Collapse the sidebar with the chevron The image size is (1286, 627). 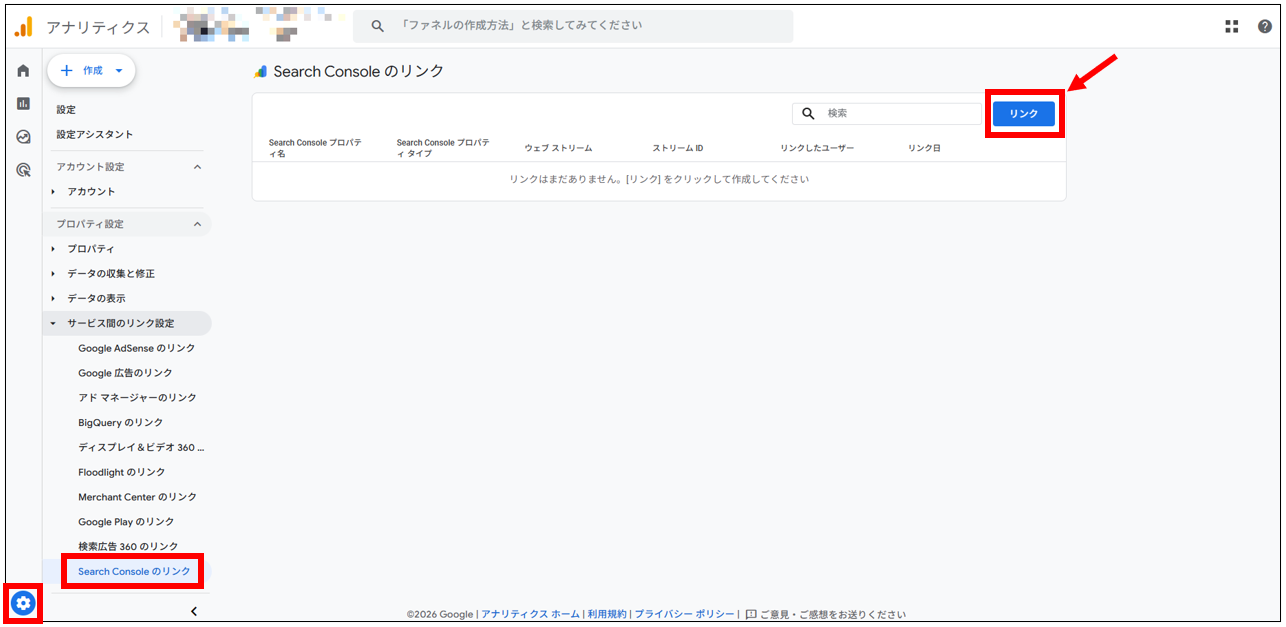click(193, 610)
